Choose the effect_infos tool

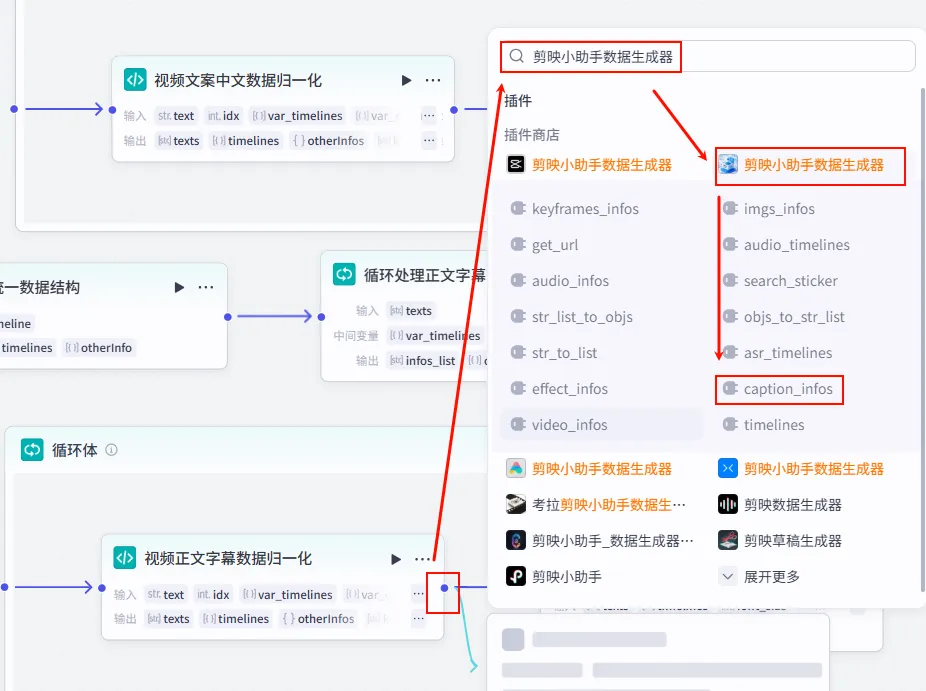pyautogui.click(x=559, y=389)
